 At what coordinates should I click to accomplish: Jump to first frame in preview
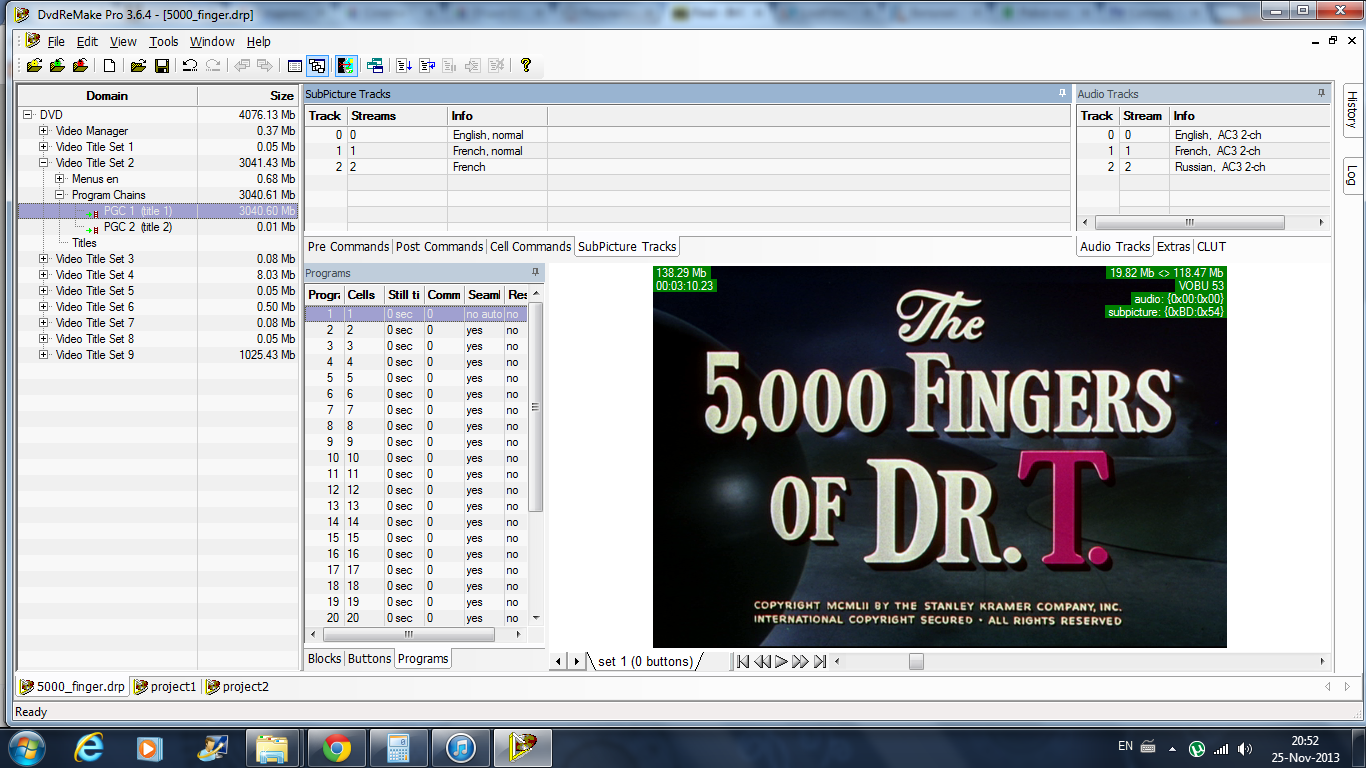[743, 661]
